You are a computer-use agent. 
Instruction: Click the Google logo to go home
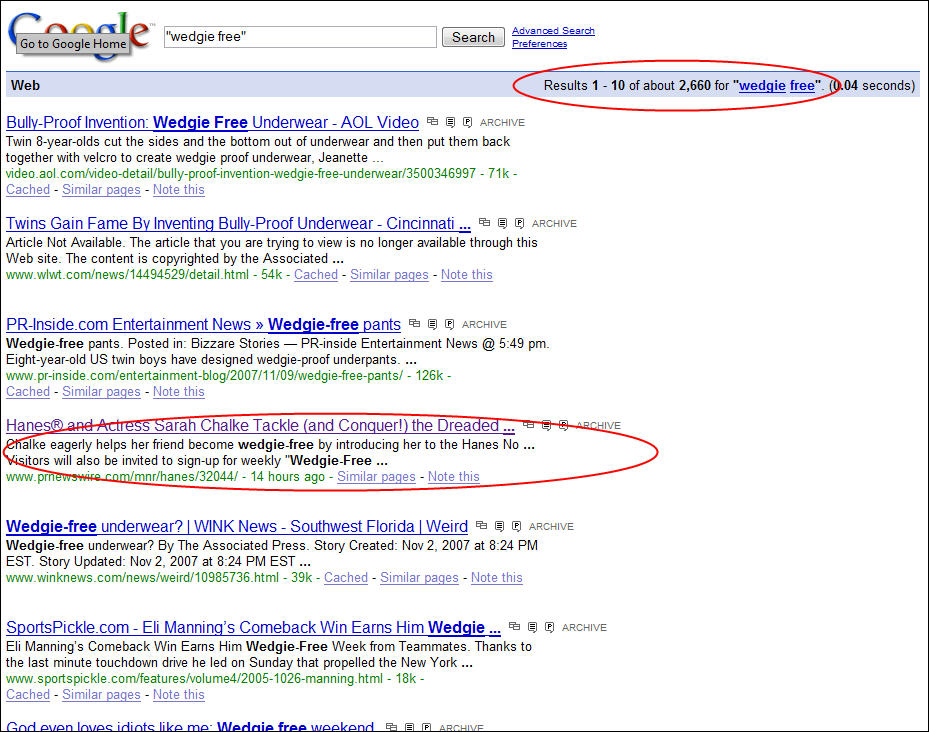pos(79,36)
